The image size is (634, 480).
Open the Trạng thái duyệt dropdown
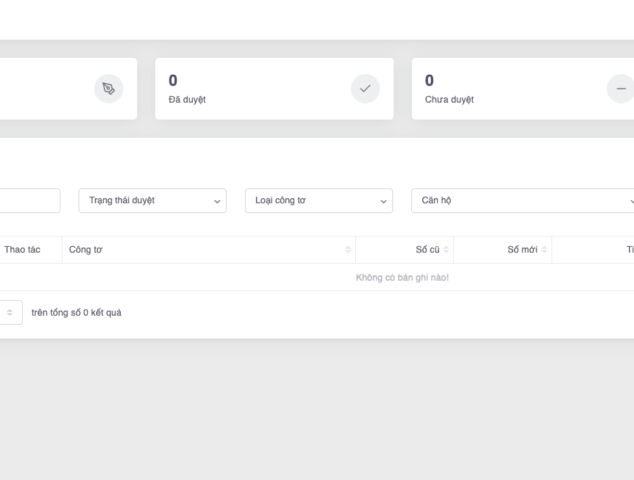[152, 201]
